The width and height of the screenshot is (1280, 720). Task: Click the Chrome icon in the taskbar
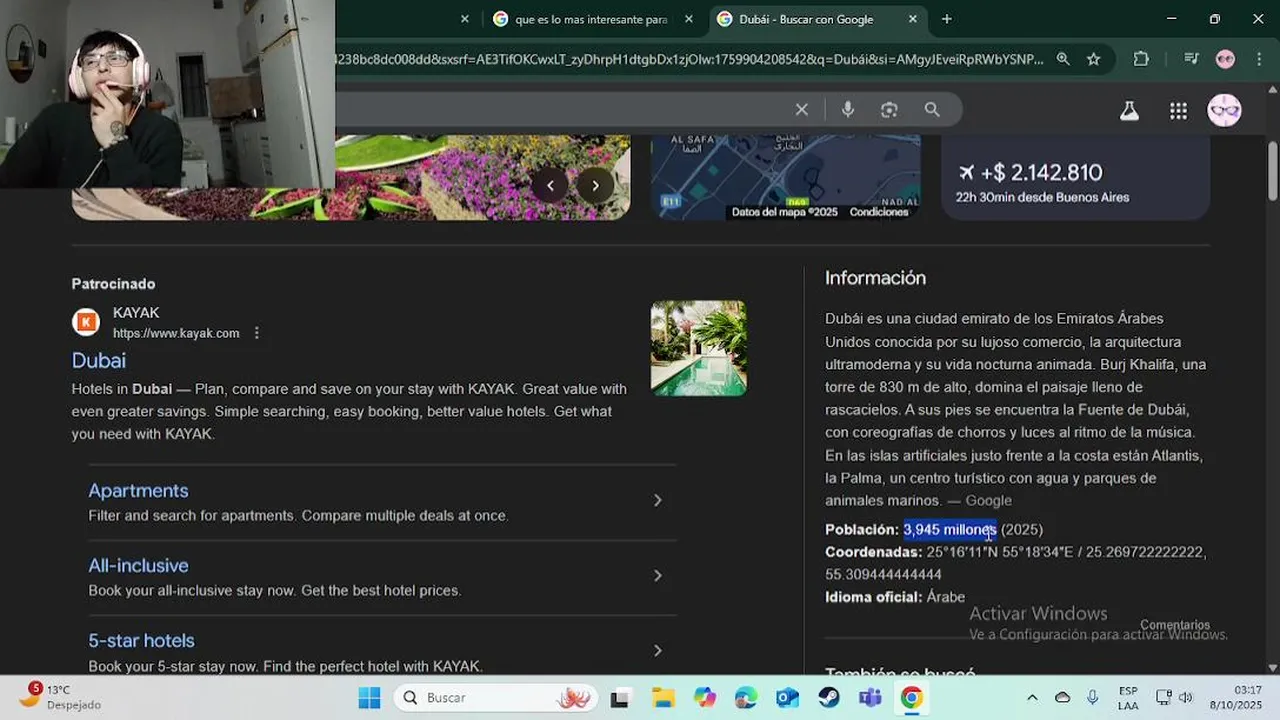(911, 697)
